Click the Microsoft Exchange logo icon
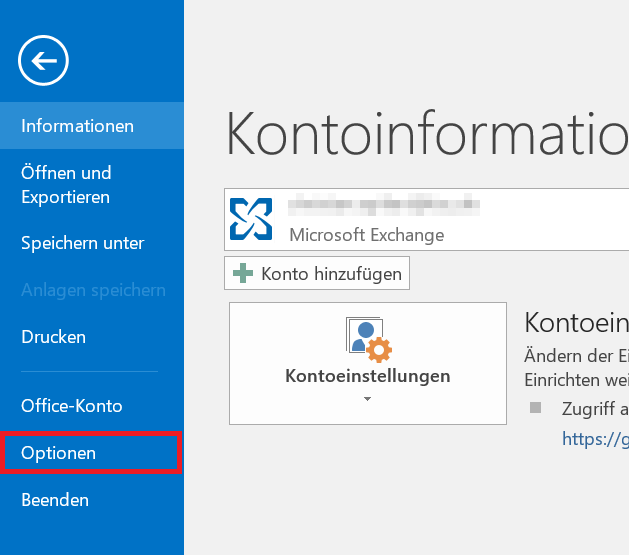The width and height of the screenshot is (629, 555). (x=250, y=218)
